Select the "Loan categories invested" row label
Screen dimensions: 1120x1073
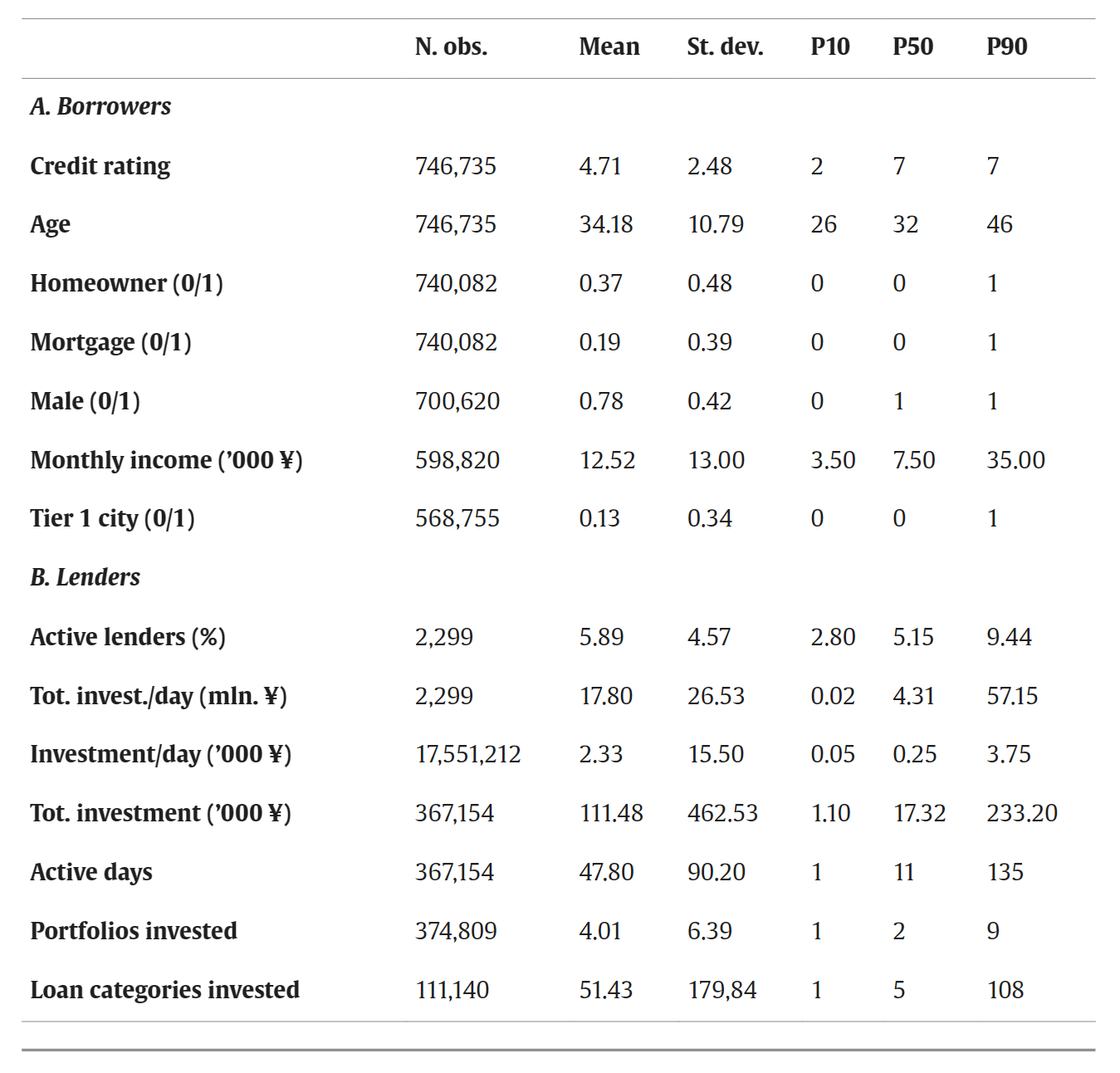(x=164, y=990)
